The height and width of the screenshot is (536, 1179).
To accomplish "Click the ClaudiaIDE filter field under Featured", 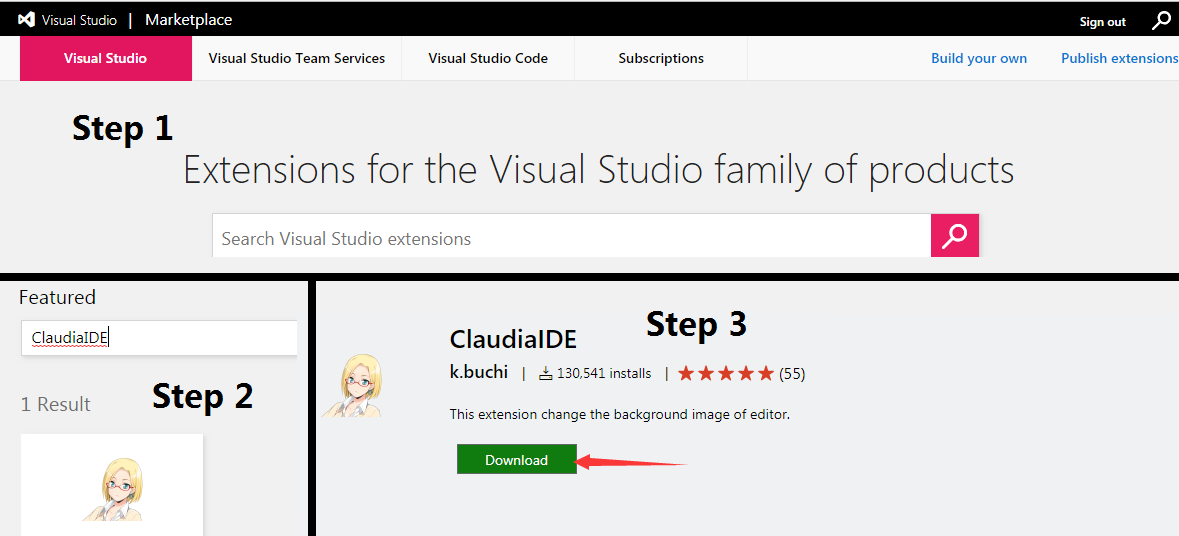I will (x=159, y=338).
